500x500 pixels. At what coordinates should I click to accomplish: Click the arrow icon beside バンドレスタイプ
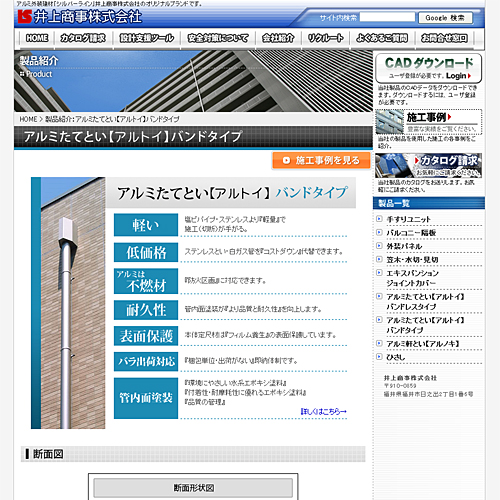click(x=379, y=296)
